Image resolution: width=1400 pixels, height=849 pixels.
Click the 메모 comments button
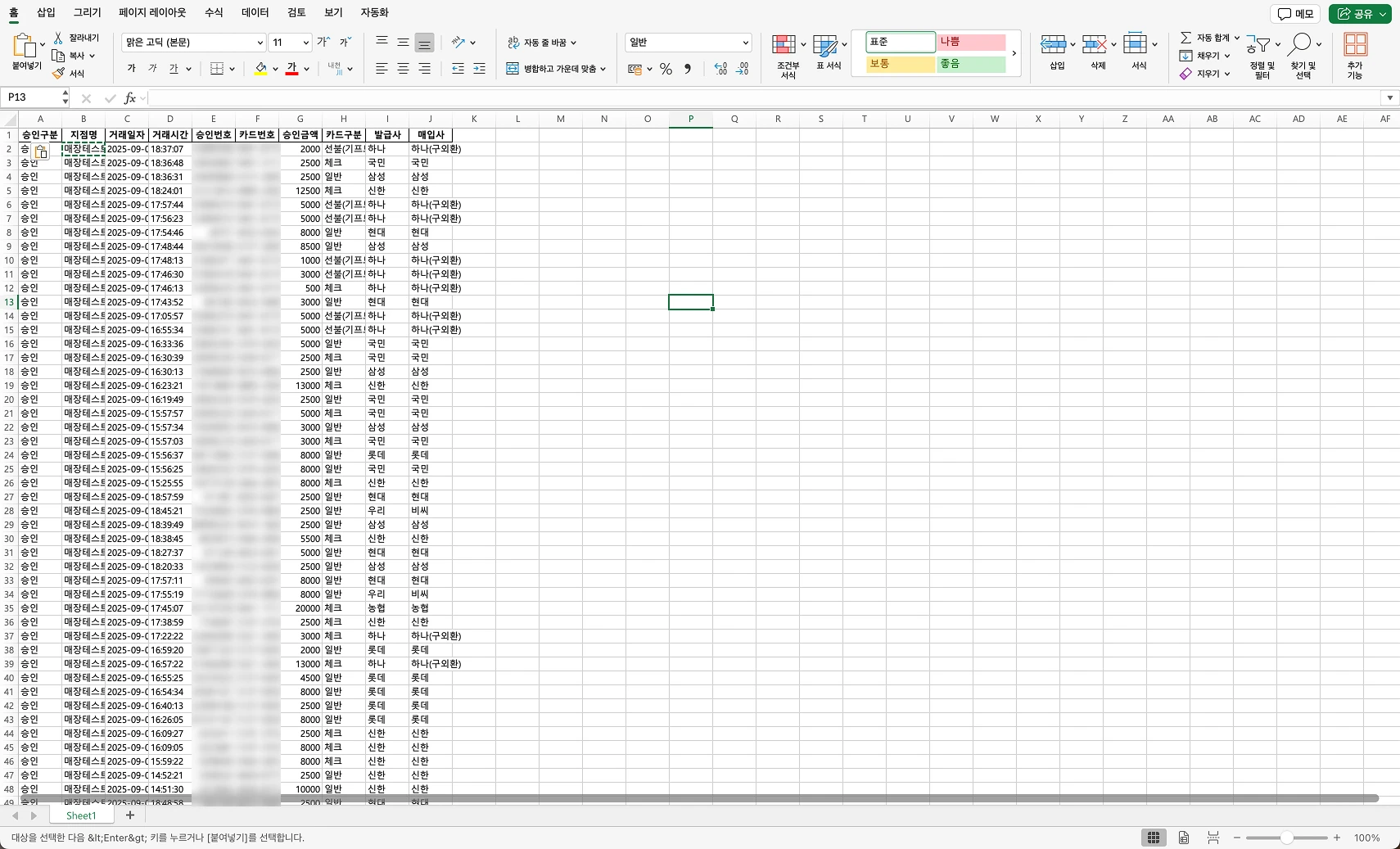click(x=1295, y=14)
